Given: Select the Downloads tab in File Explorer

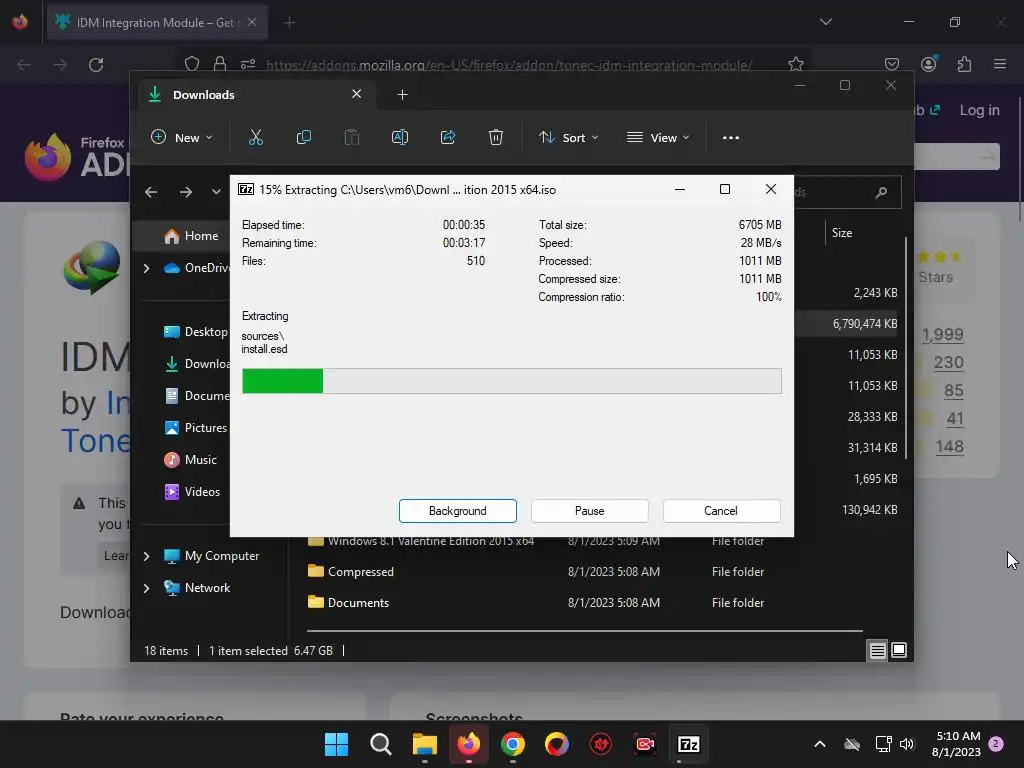Looking at the screenshot, I should 257,95.
